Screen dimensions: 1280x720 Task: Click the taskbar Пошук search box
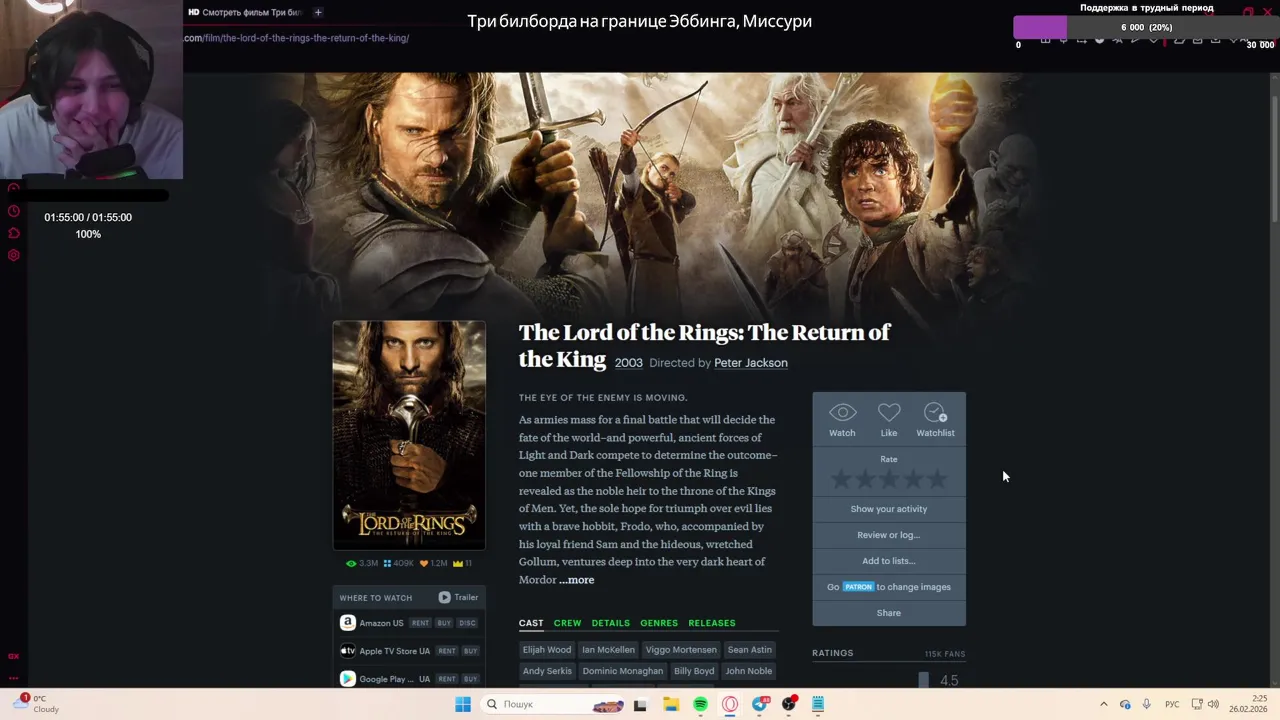tap(552, 704)
